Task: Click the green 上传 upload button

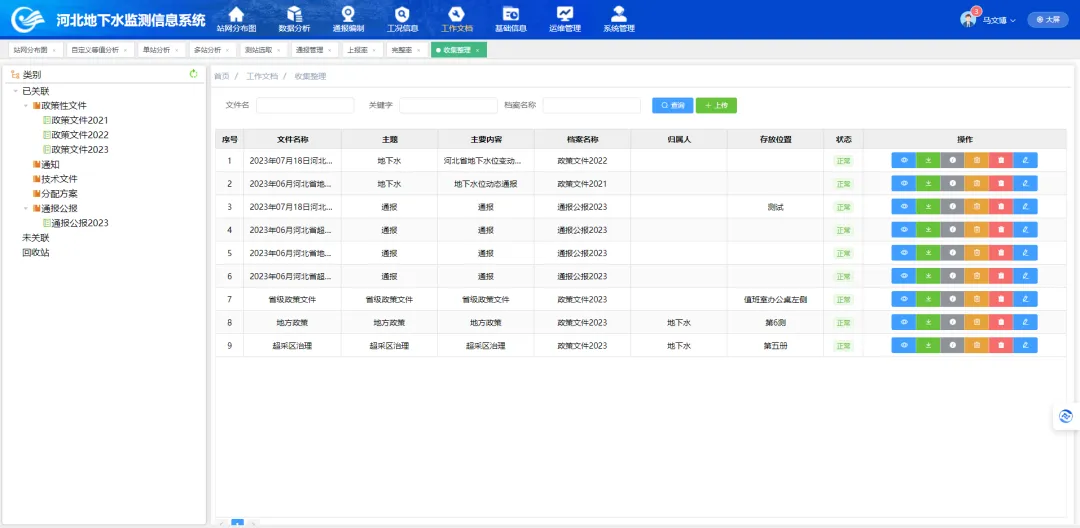Action: [716, 105]
